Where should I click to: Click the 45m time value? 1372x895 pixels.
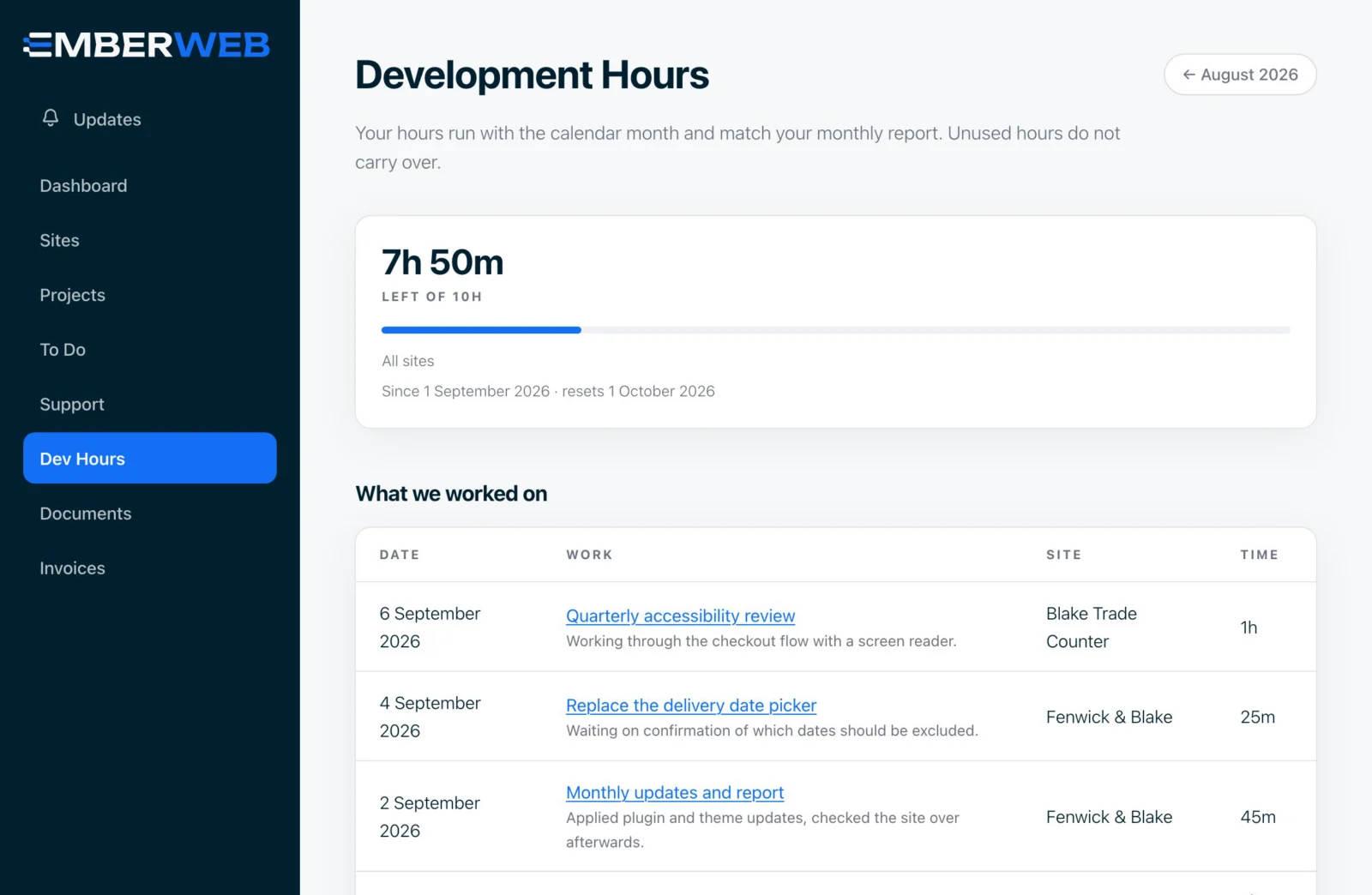tap(1258, 817)
